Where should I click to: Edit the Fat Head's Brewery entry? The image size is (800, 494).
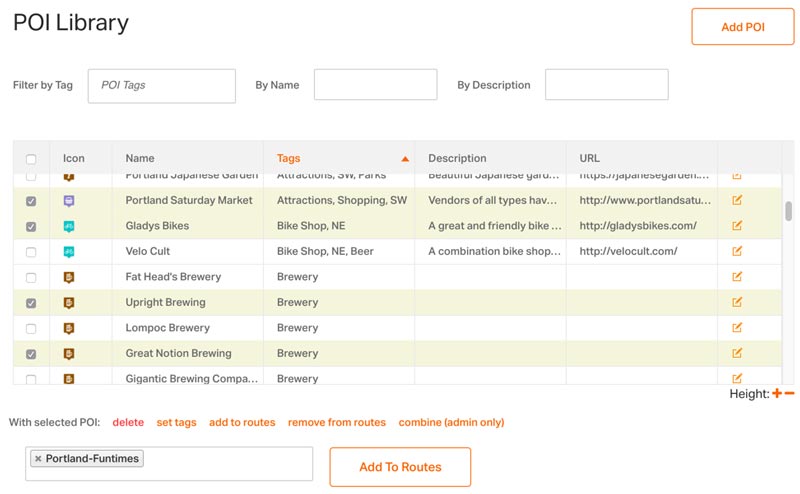point(737,277)
